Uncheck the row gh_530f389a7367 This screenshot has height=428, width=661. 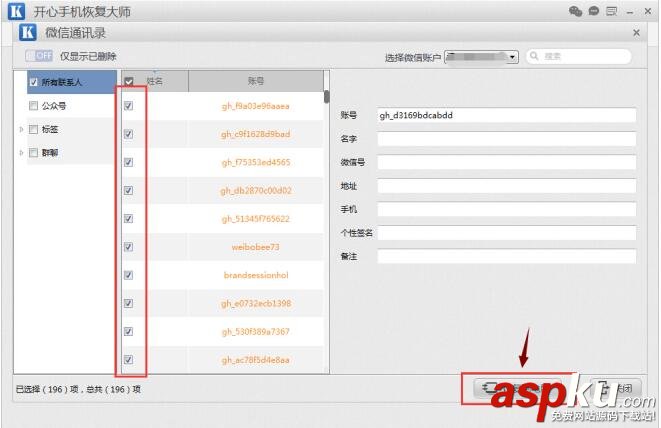click(129, 332)
